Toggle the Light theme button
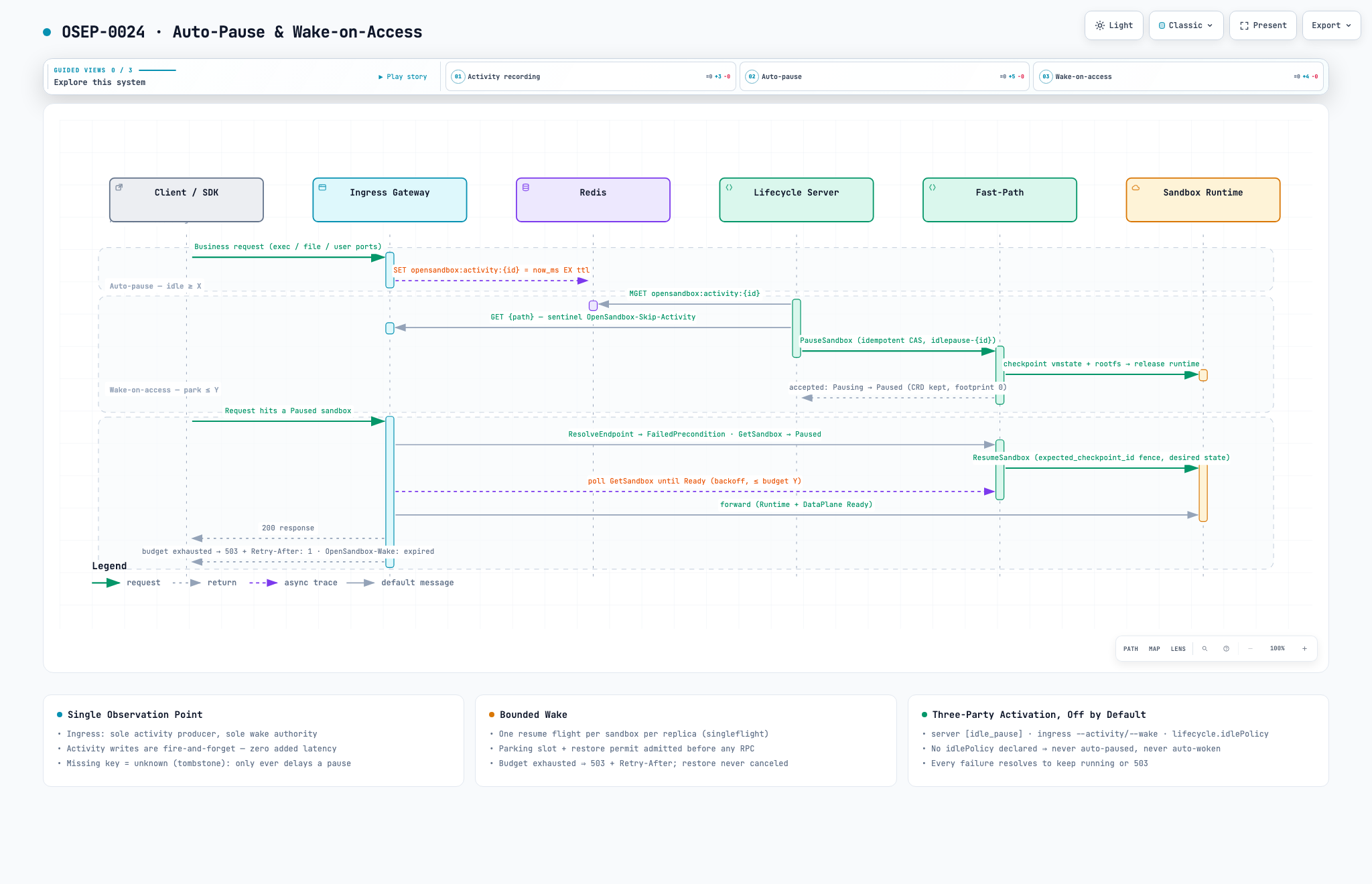This screenshot has width=1372, height=884. (1113, 25)
